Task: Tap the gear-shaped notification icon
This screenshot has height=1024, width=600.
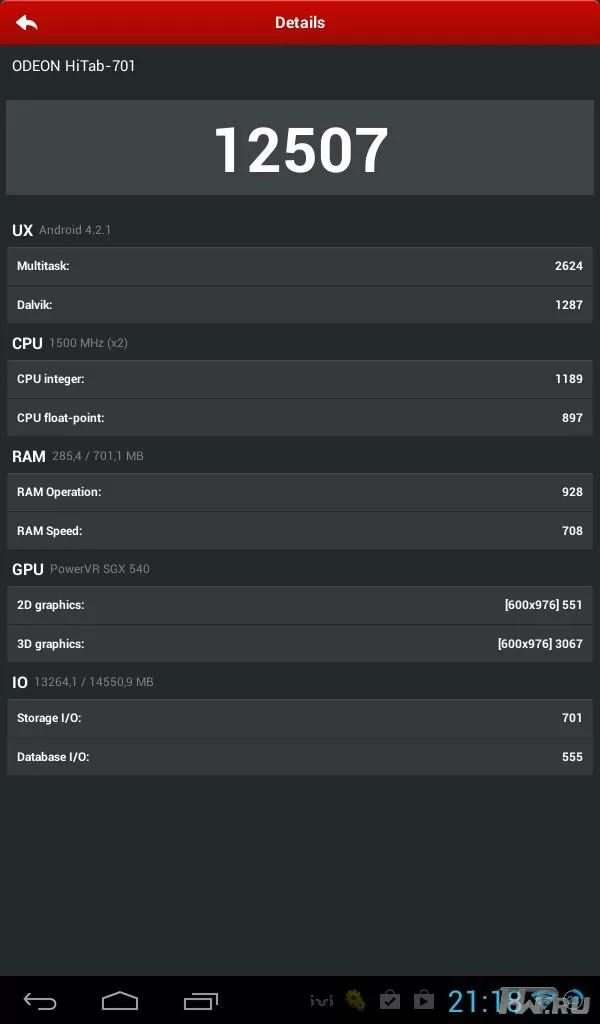Action: point(355,1000)
